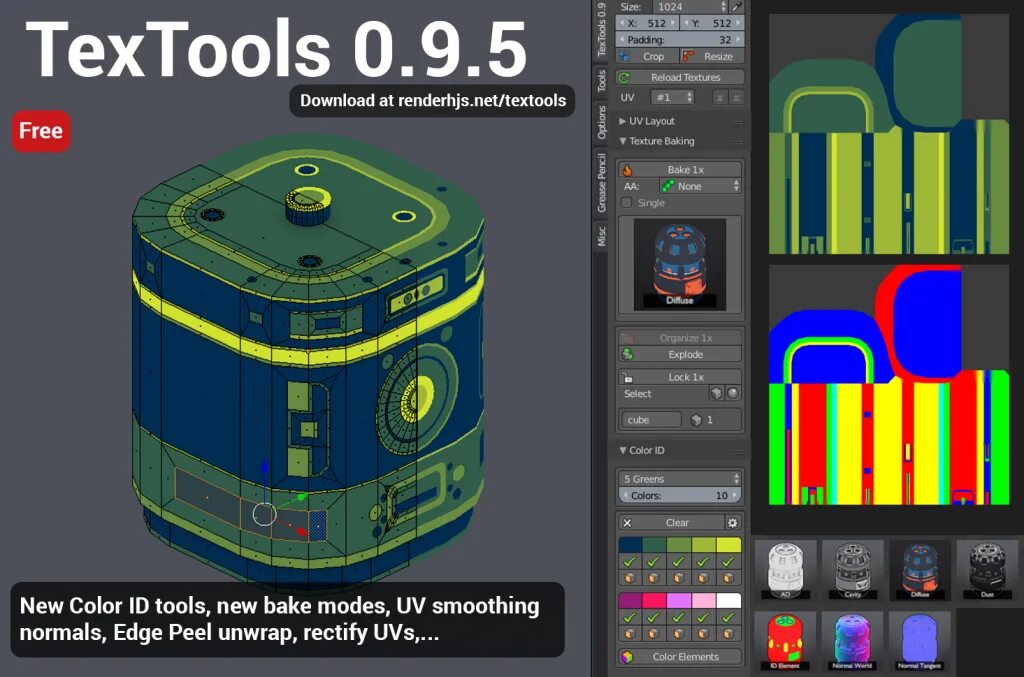Click the Resize button
This screenshot has height=677, width=1024.
click(x=712, y=57)
